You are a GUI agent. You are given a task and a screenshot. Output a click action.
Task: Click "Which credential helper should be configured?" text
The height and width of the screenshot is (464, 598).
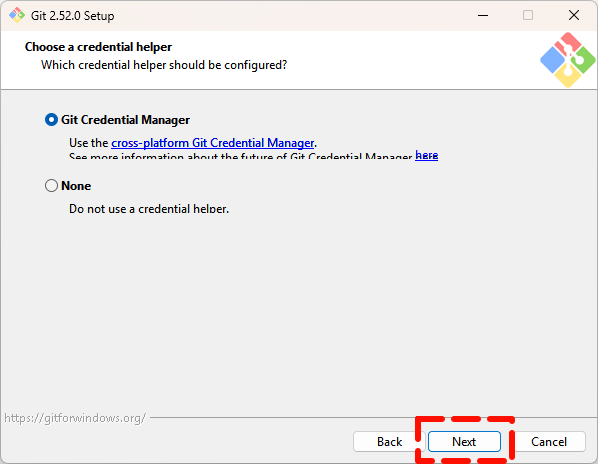[164, 65]
